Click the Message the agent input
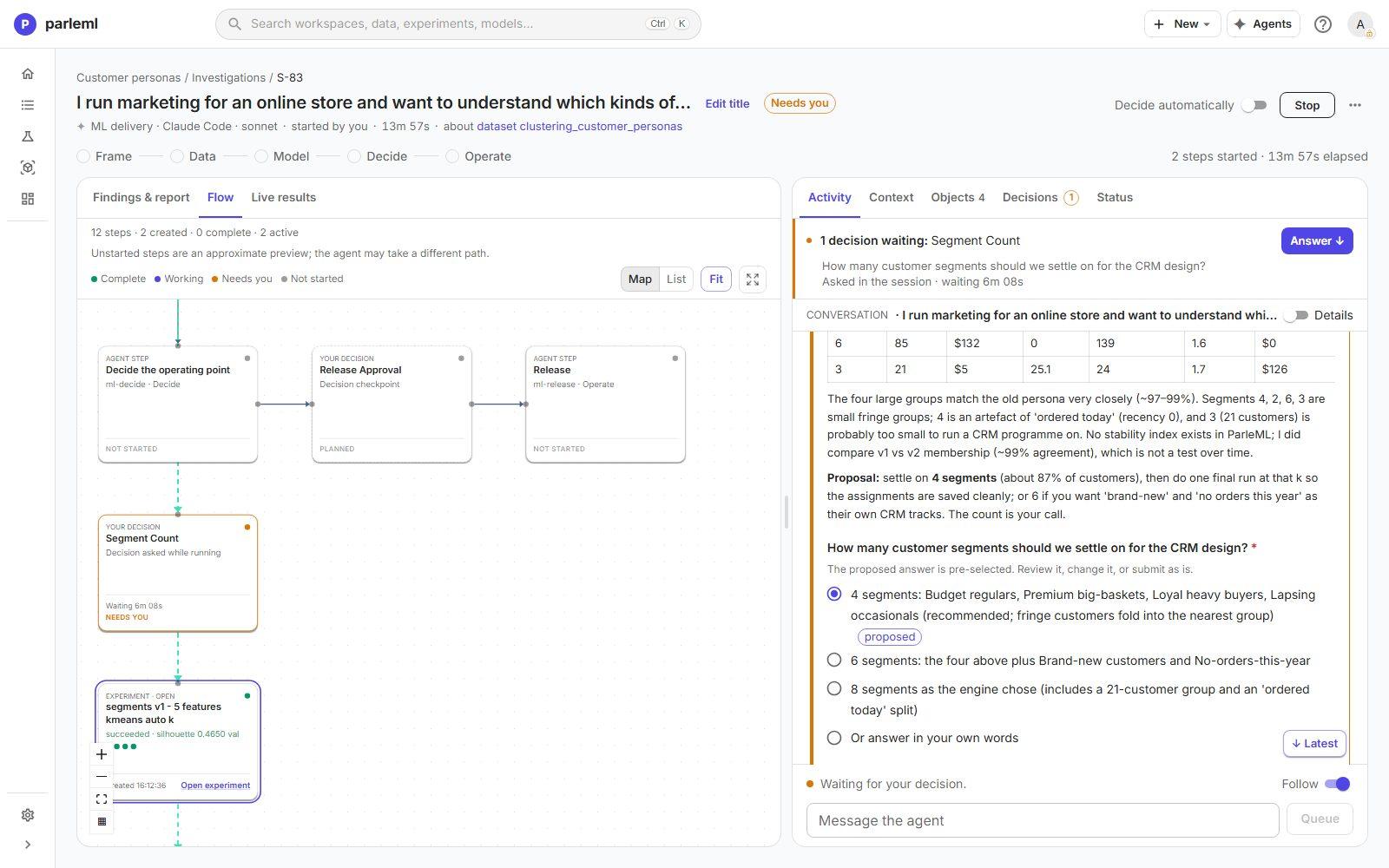Screen dimensions: 1389x868 coord(1043,820)
